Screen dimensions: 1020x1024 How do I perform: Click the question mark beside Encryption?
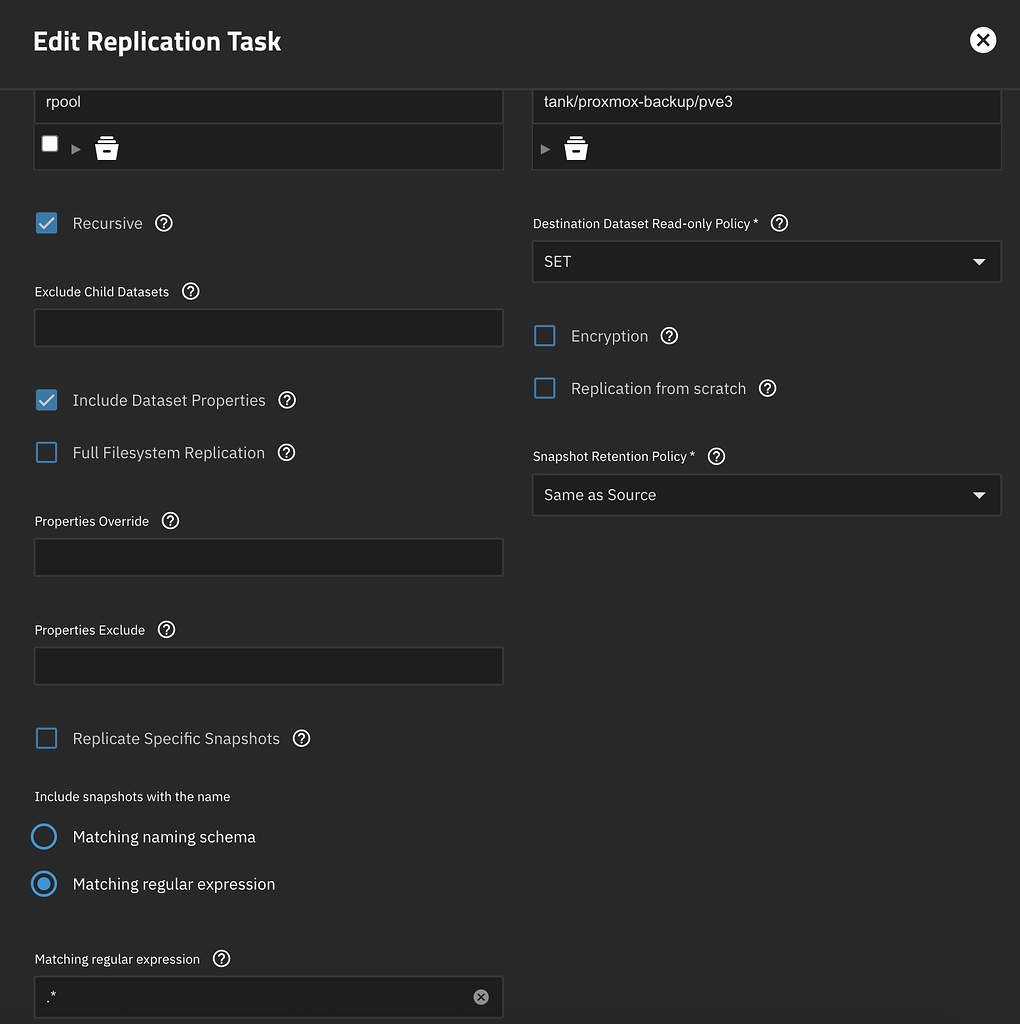click(x=668, y=336)
